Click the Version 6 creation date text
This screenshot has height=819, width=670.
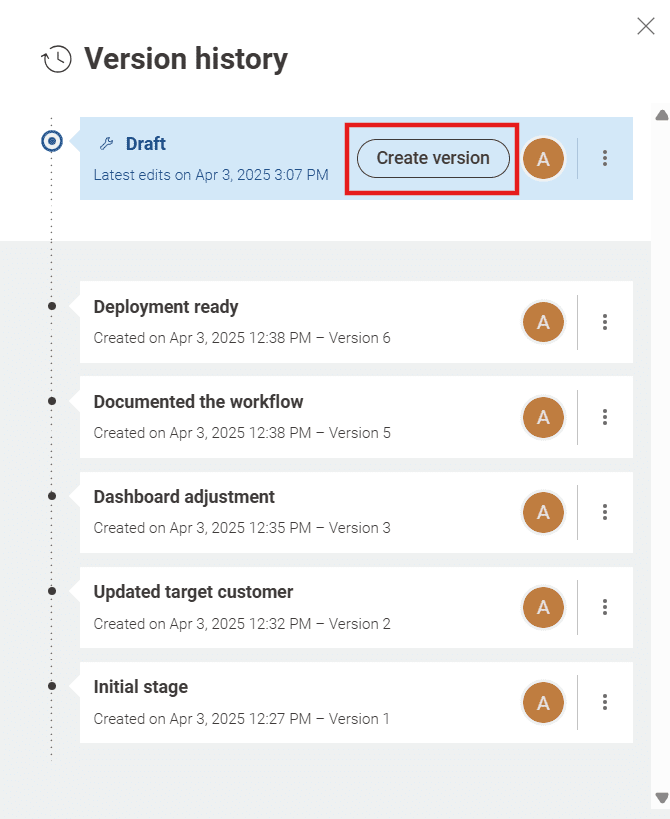[x=242, y=338]
